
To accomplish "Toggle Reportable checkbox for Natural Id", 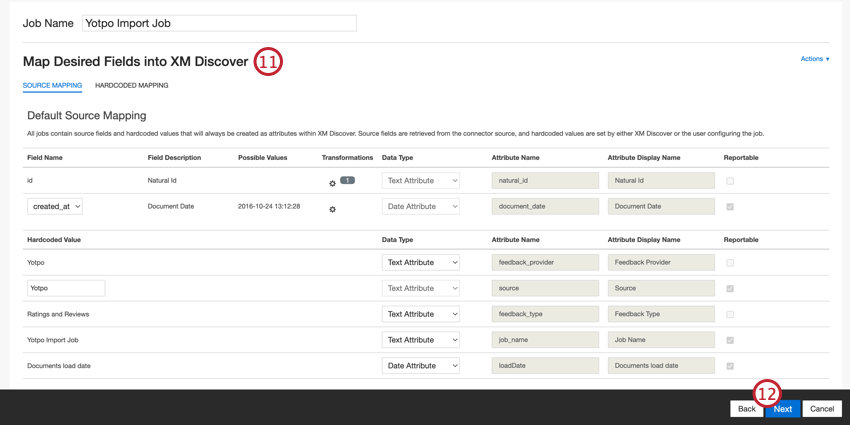I will pos(730,181).
